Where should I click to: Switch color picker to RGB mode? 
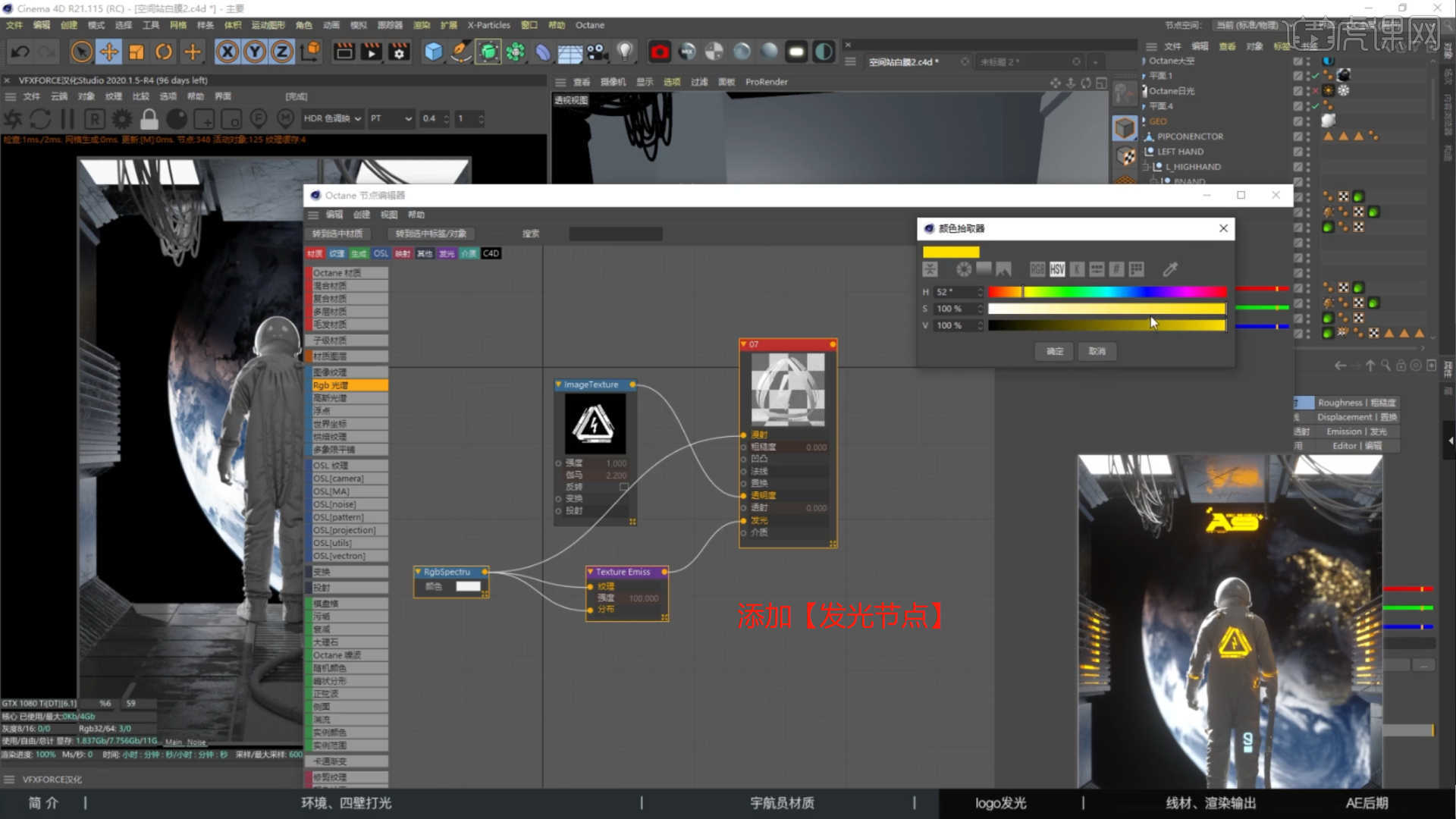1037,269
